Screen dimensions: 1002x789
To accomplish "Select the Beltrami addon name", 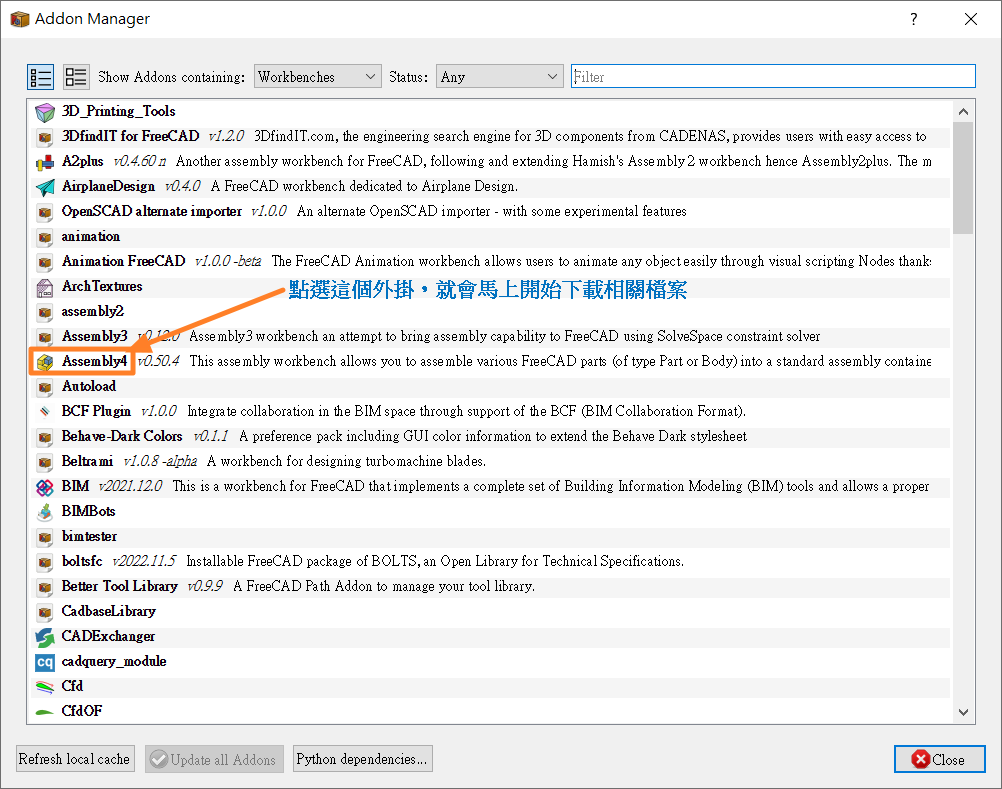I will click(87, 461).
